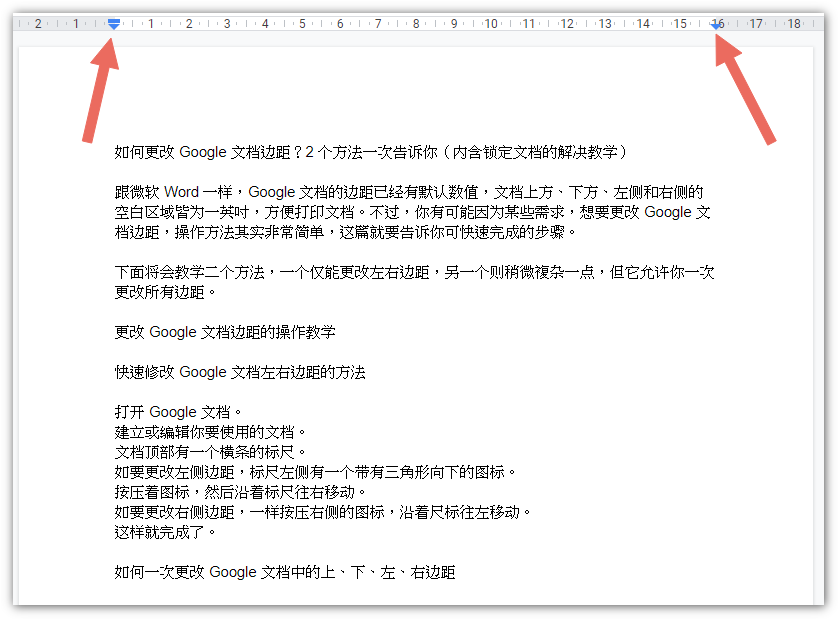Click the line starting '空白区域皆为一英吋'
This screenshot has height=619, width=838.
[412, 212]
